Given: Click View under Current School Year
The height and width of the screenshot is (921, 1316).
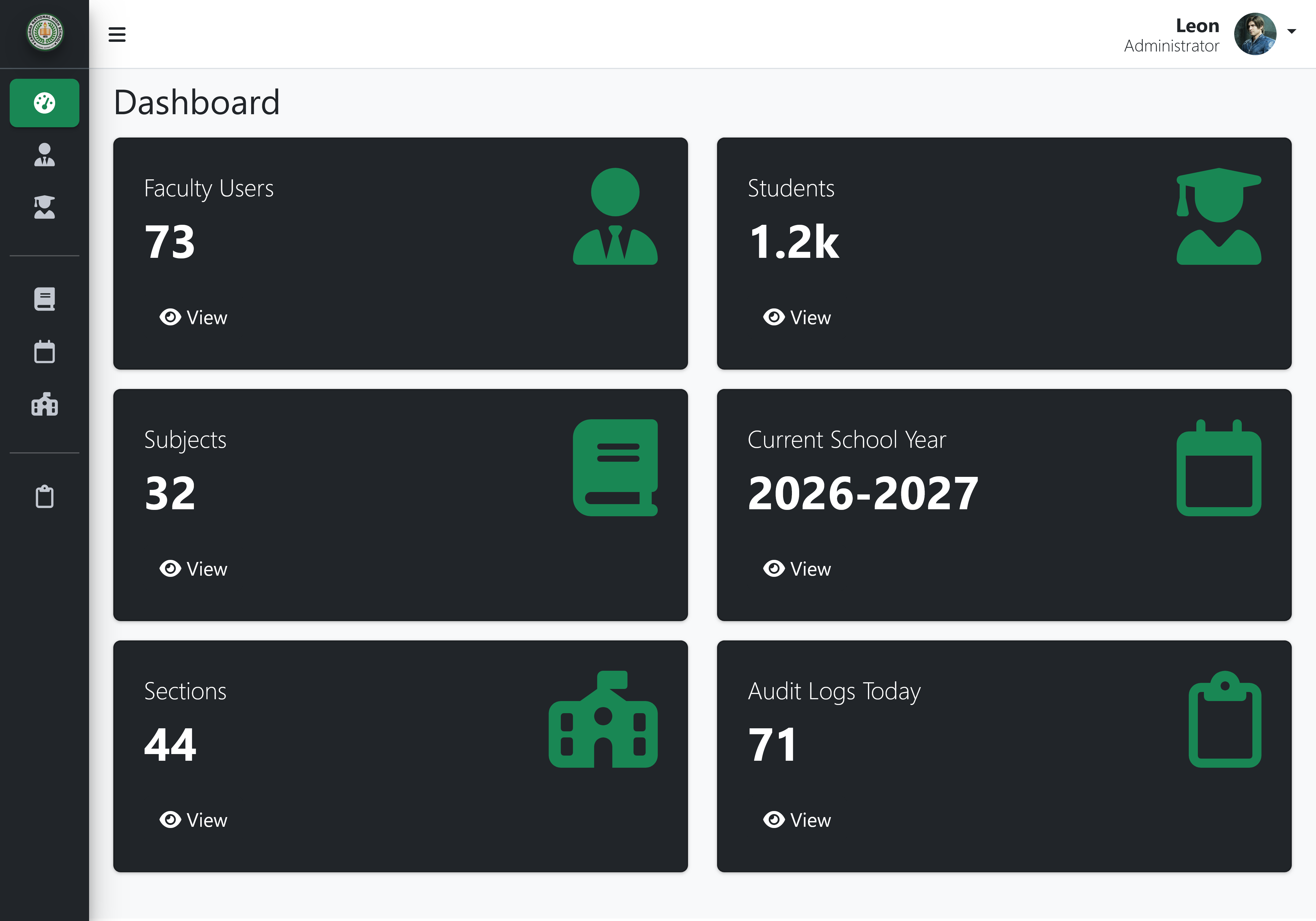Looking at the screenshot, I should pyautogui.click(x=797, y=569).
